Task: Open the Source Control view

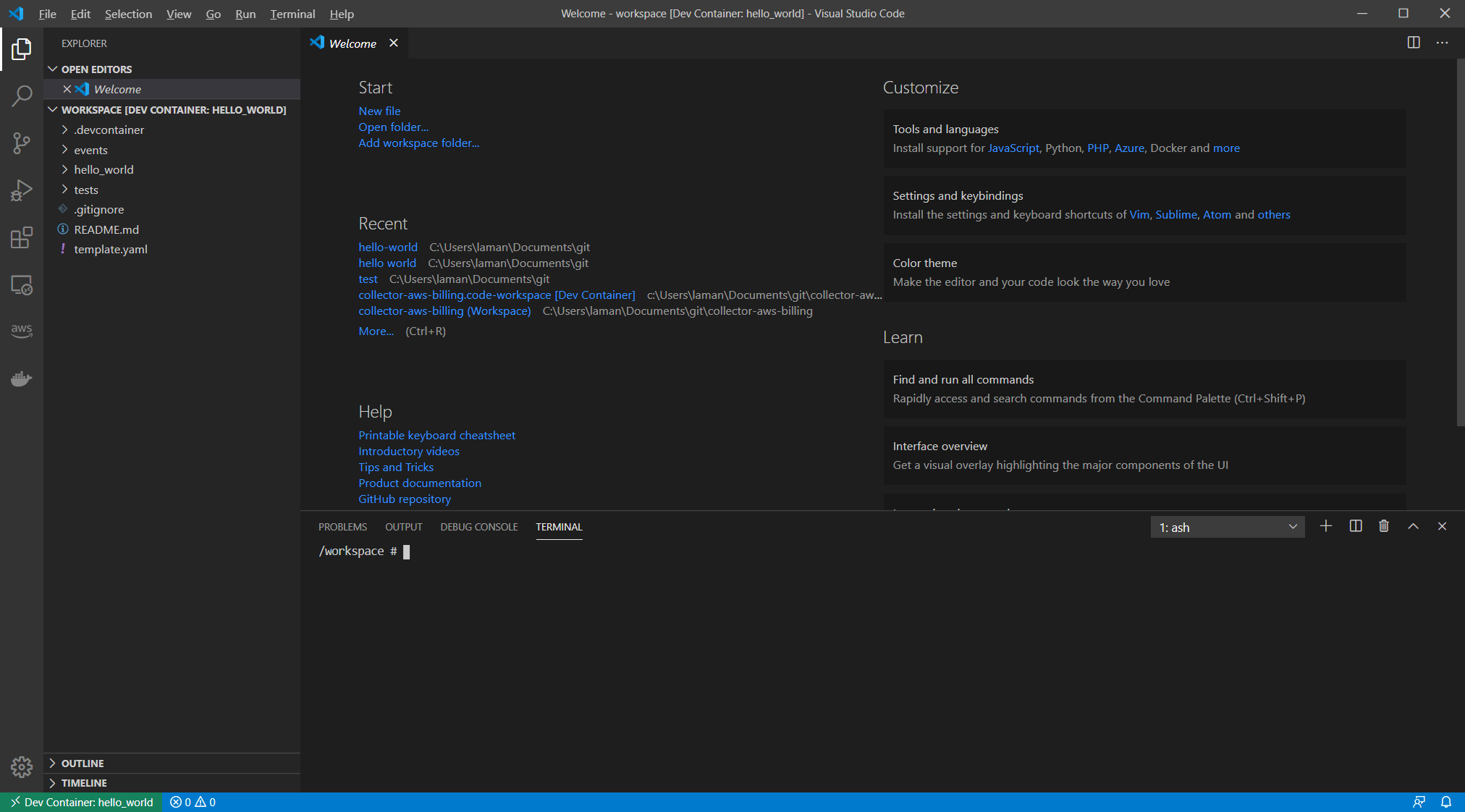Action: 22,143
